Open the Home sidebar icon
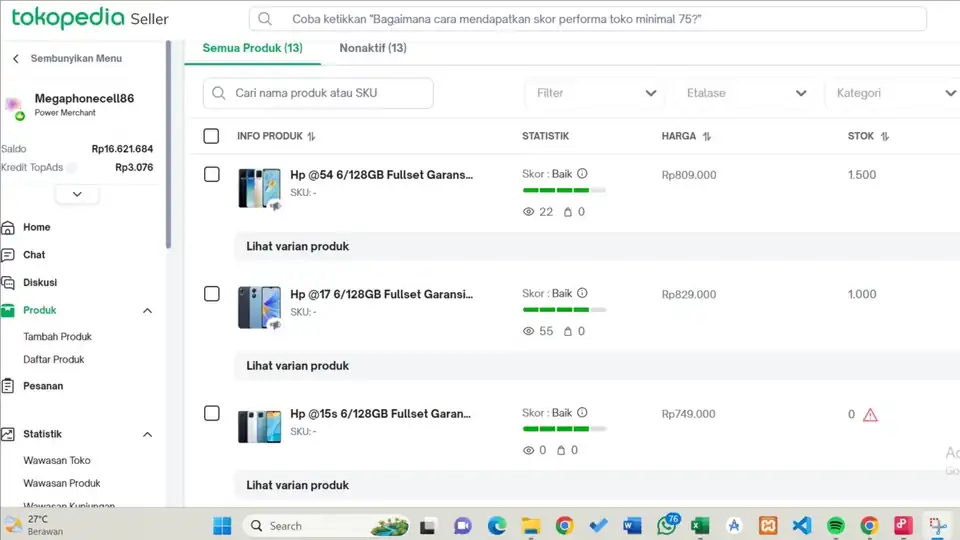 pyautogui.click(x=8, y=228)
